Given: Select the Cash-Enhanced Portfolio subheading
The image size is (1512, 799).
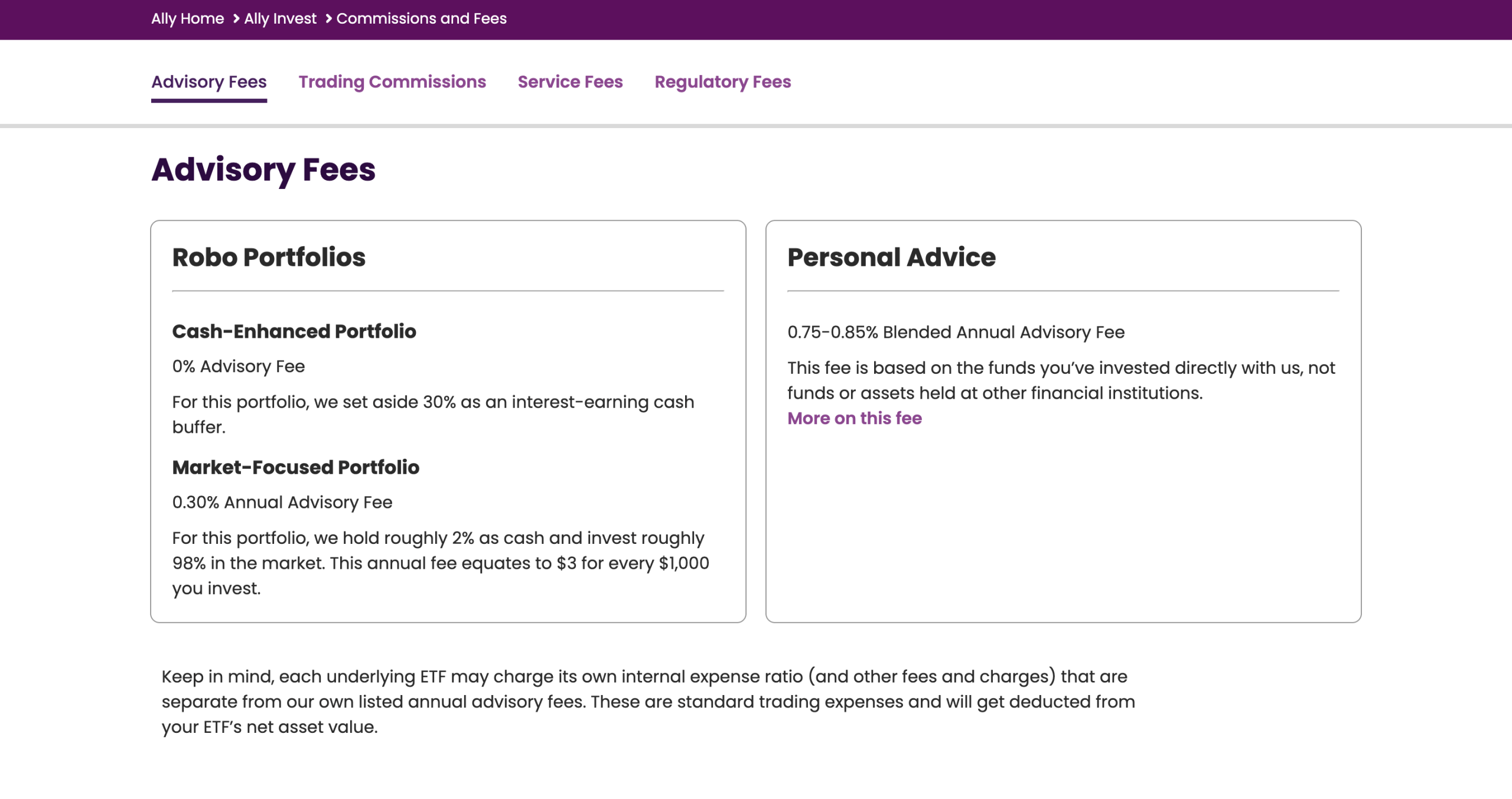Looking at the screenshot, I should pyautogui.click(x=294, y=331).
